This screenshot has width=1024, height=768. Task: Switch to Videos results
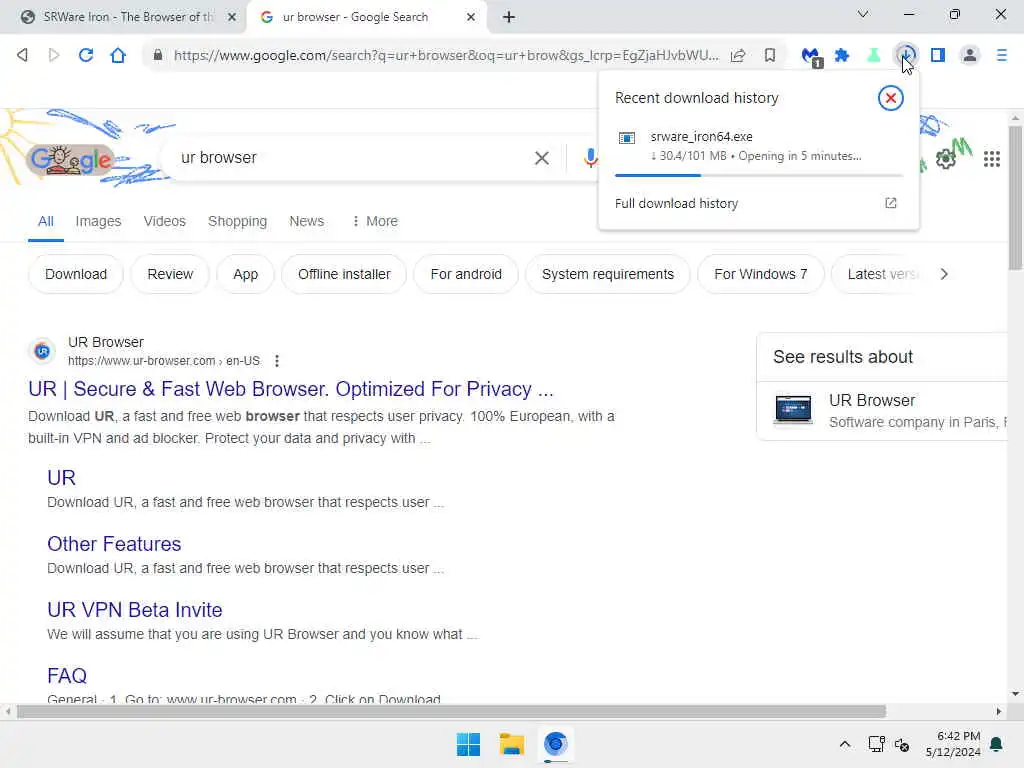point(165,221)
